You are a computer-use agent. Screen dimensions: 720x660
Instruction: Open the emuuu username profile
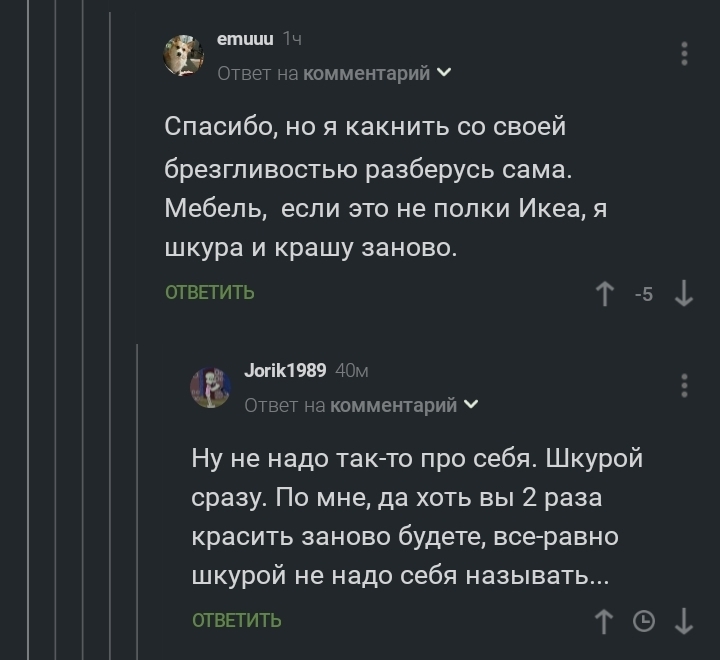[246, 39]
